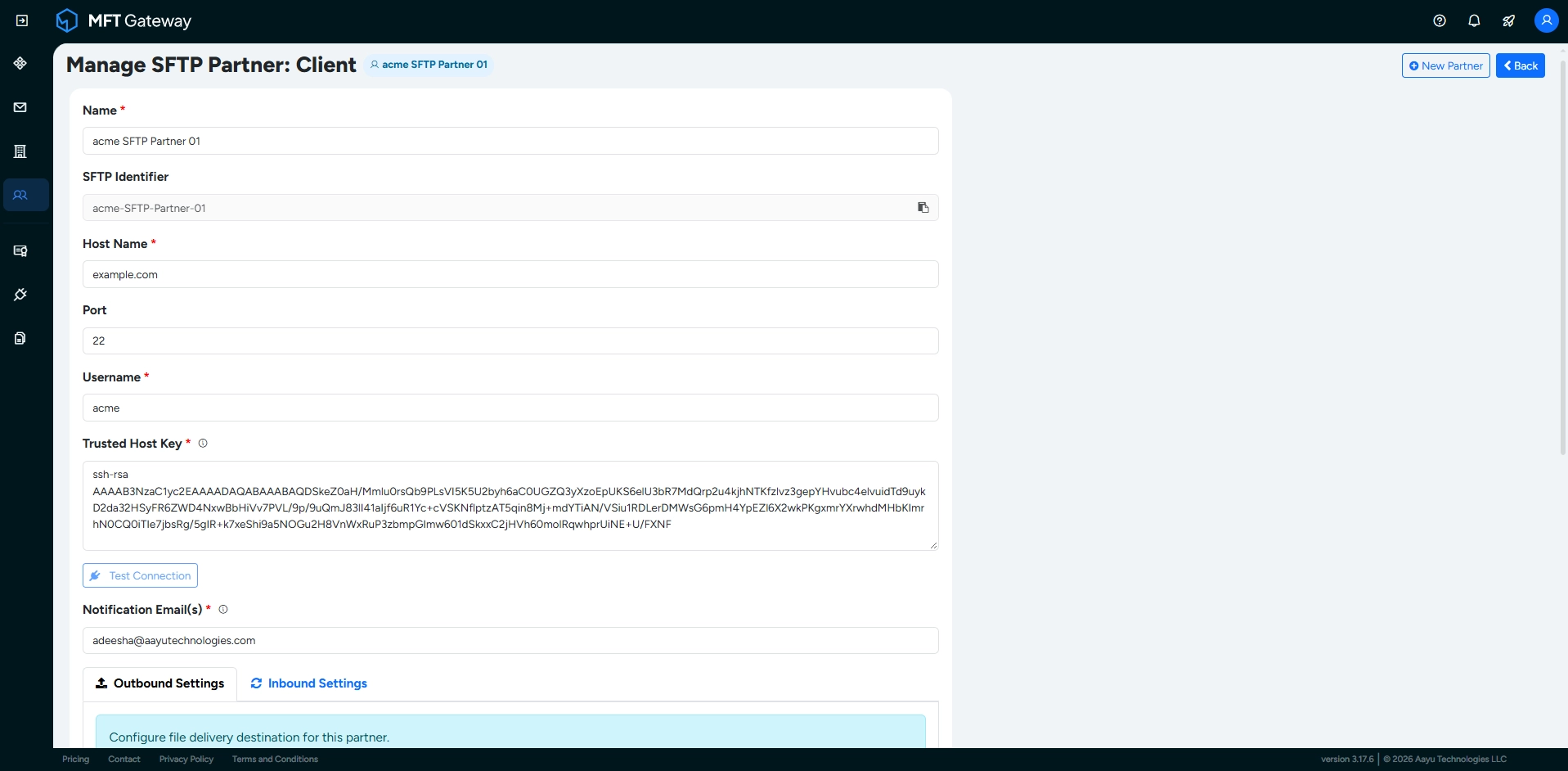Screen dimensions: 1568x771
Task: Open the Privacy Policy footer link
Action: 186,760
